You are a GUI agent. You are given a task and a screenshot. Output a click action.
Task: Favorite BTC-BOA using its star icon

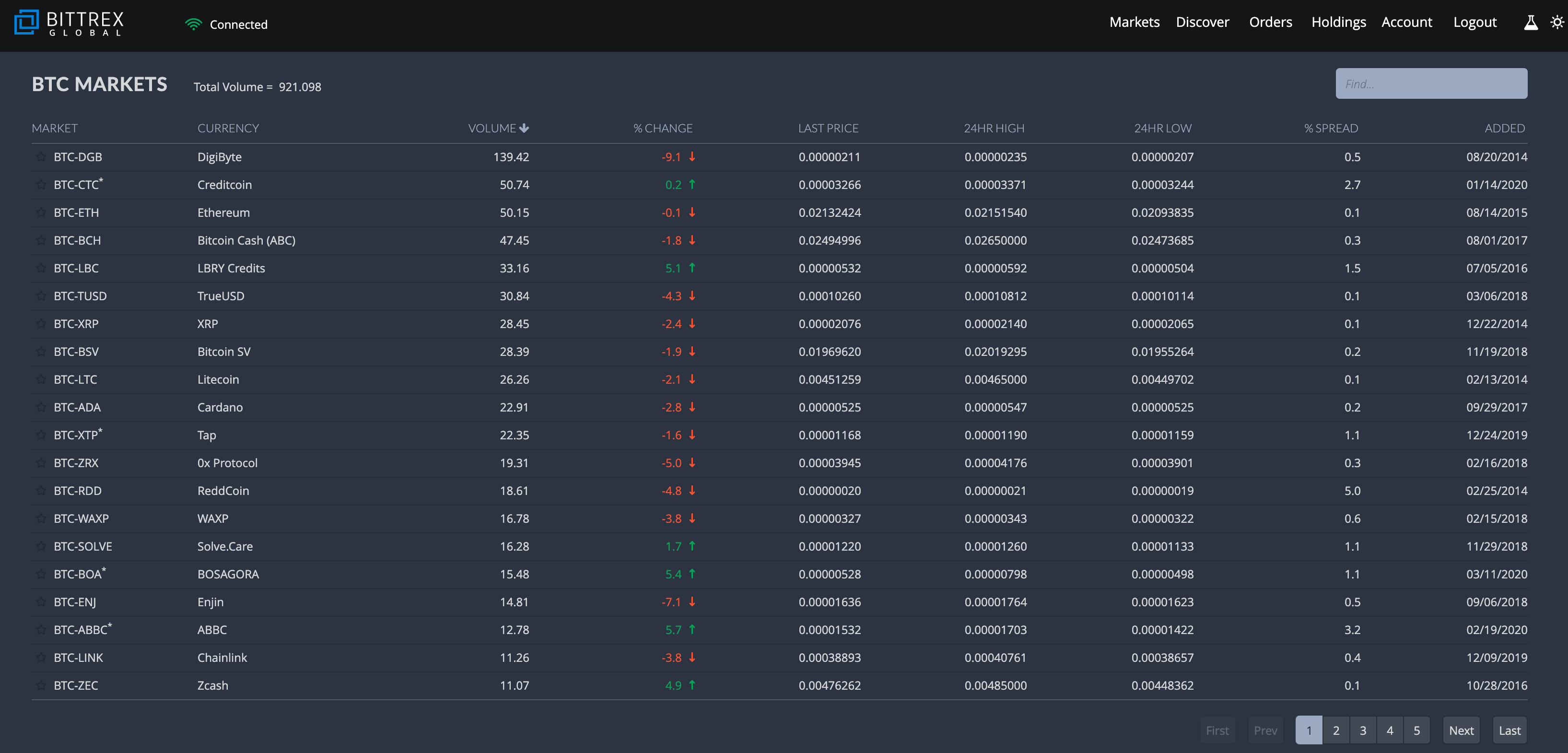41,574
